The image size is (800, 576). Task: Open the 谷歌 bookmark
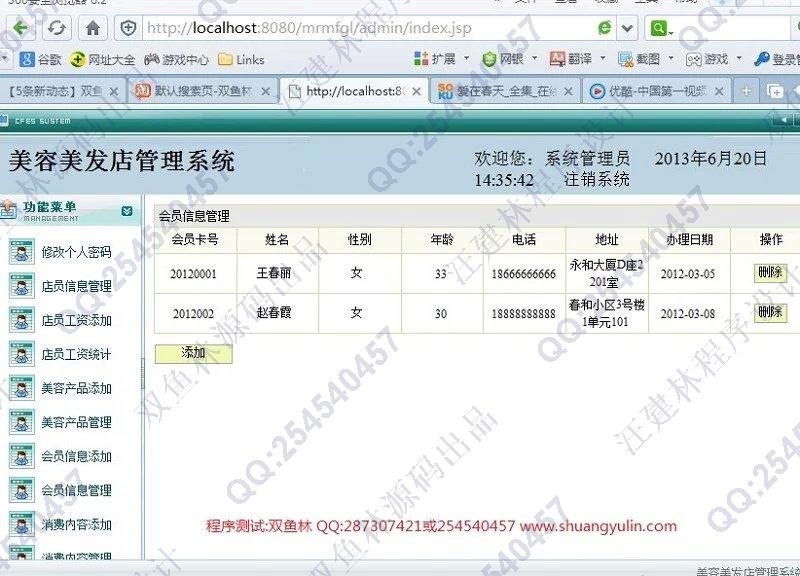pyautogui.click(x=40, y=60)
